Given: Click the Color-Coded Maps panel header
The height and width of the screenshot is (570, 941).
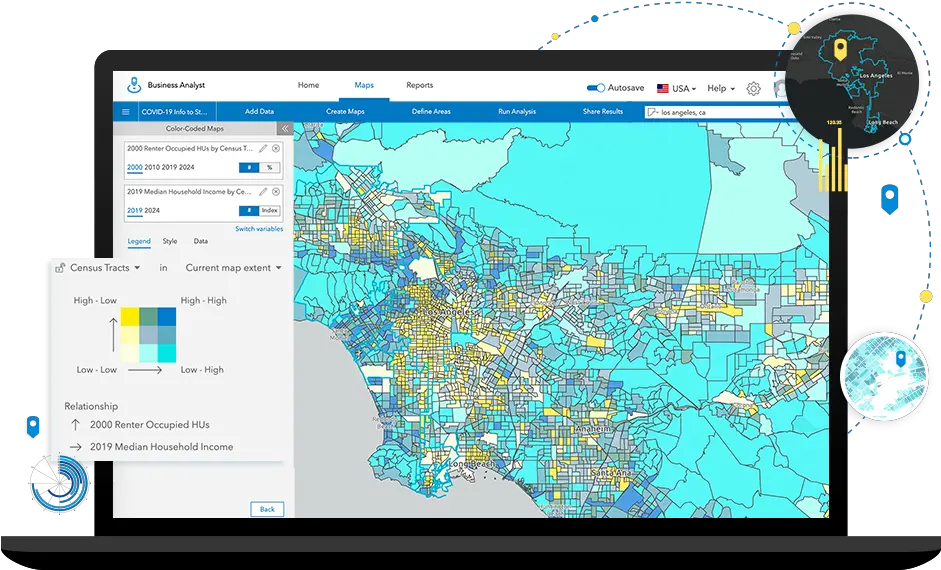Looking at the screenshot, I should pos(194,128).
